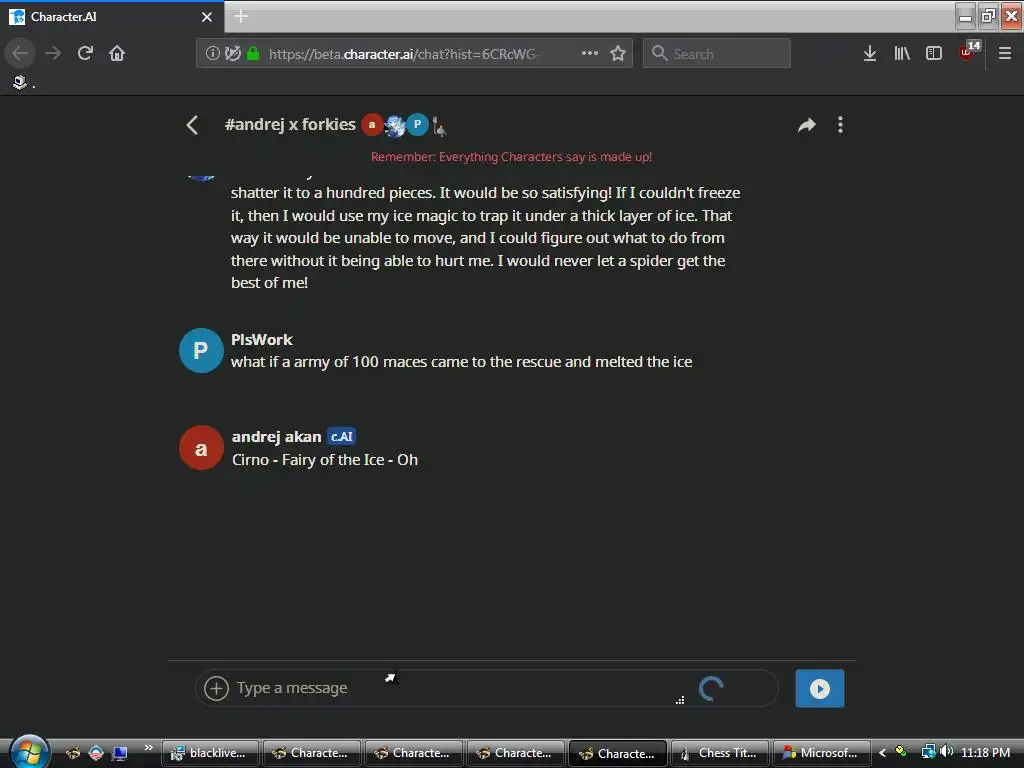Click the show desktop quick launch icon

click(120, 753)
